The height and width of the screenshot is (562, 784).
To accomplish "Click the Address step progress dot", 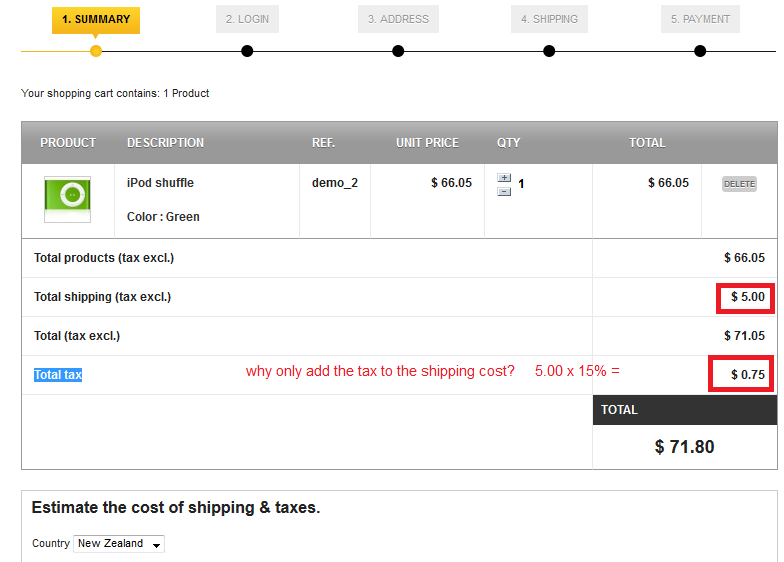I will pos(398,51).
